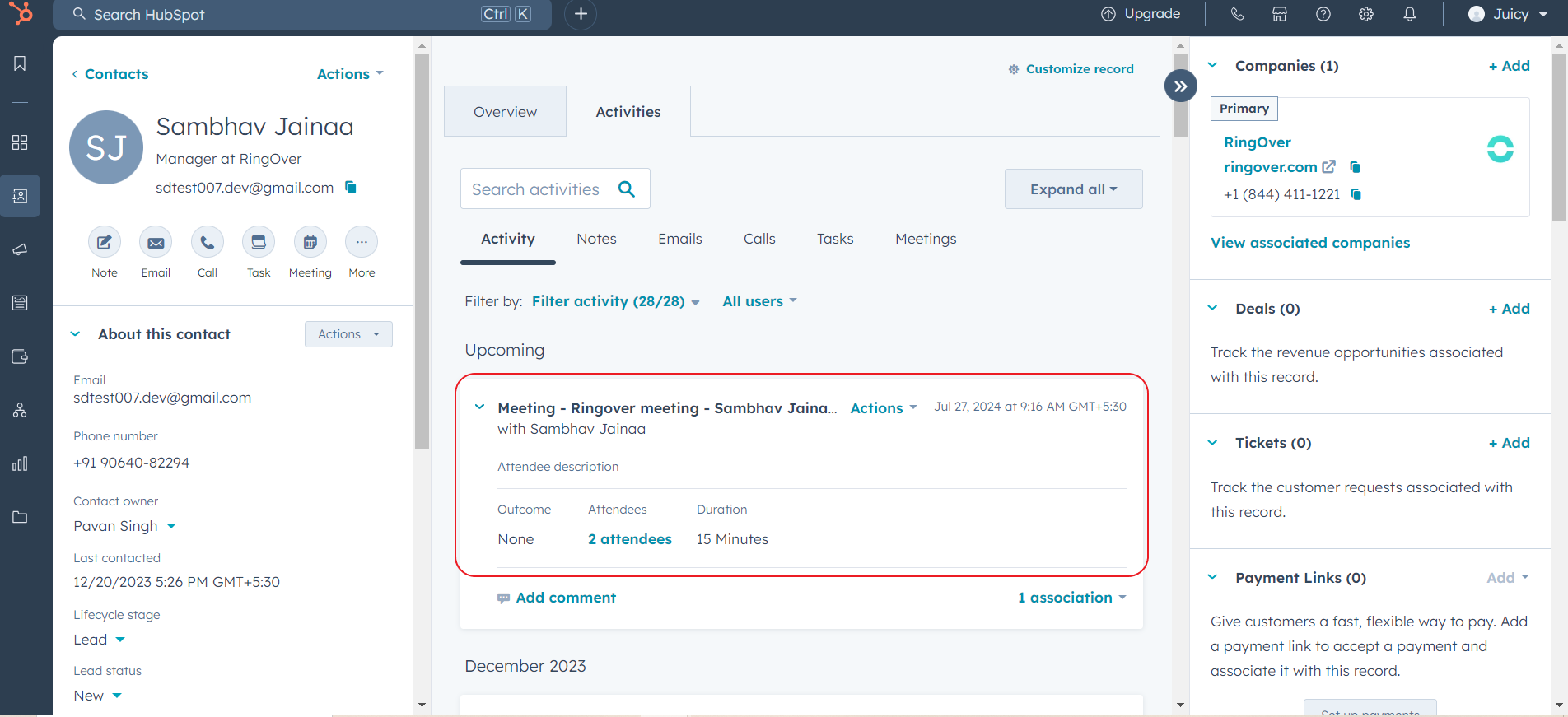
Task: Open the notifications bell icon
Action: pyautogui.click(x=1410, y=14)
